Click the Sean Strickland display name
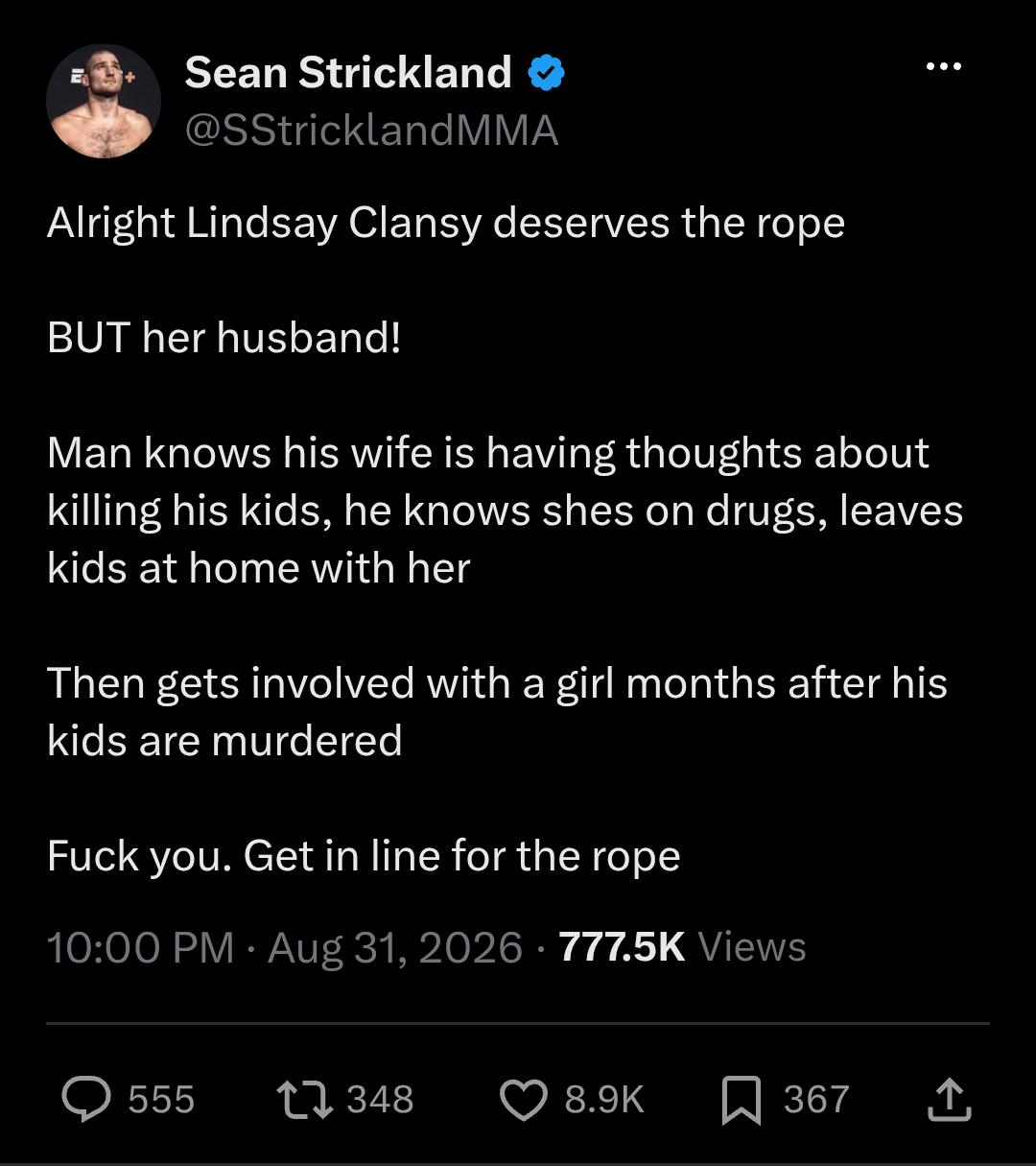Viewport: 1036px width, 1166px height. [348, 72]
